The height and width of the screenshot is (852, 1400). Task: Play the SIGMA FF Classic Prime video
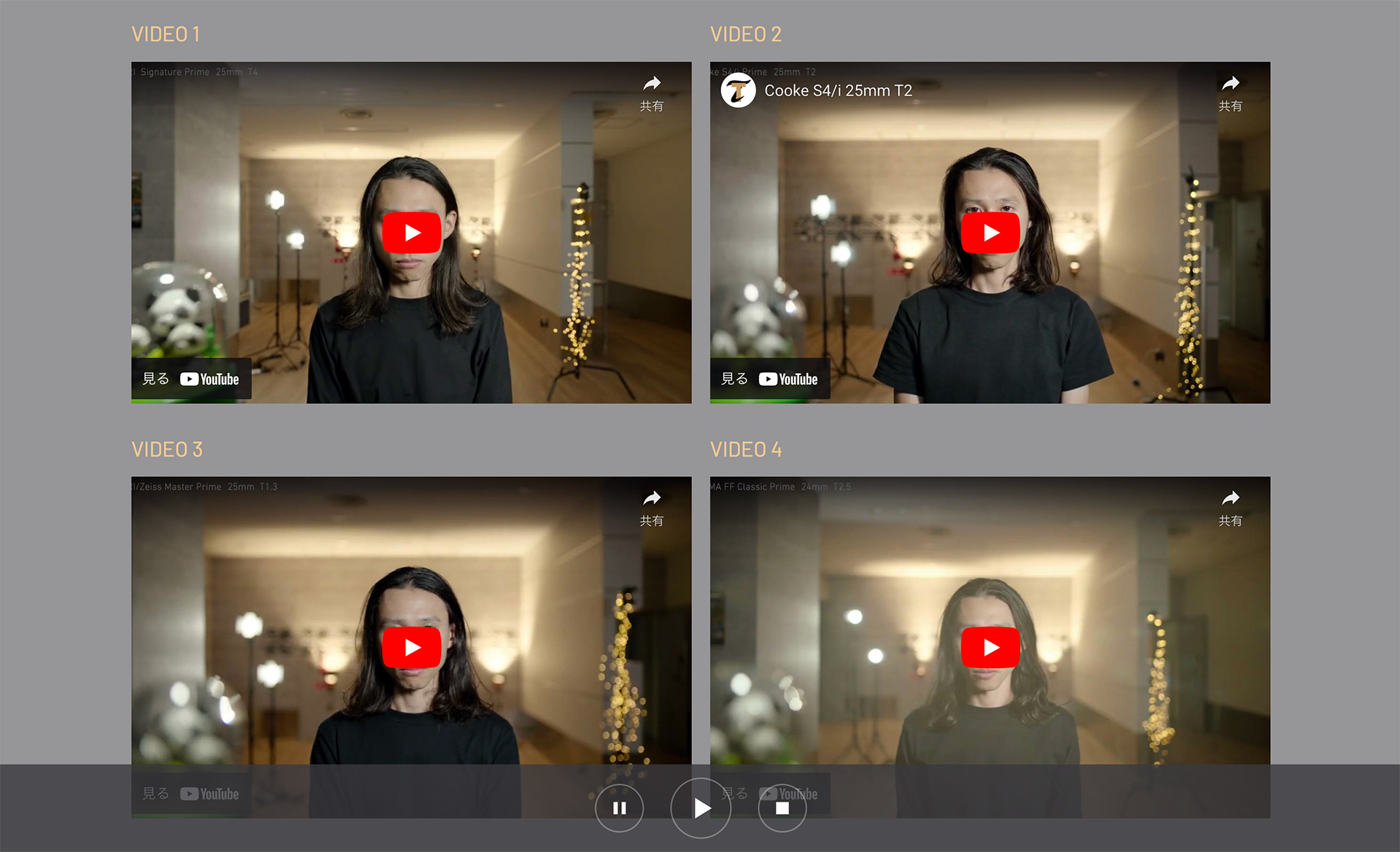(x=990, y=646)
